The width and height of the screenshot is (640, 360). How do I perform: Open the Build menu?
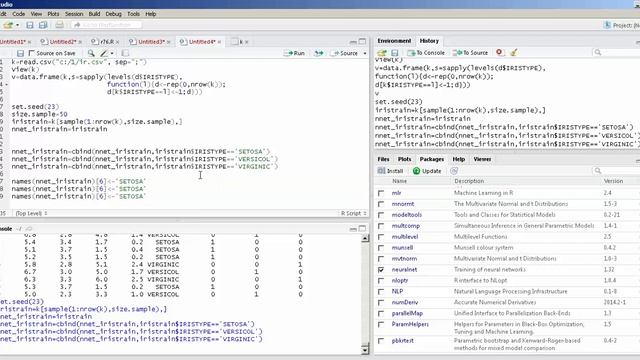coord(94,14)
